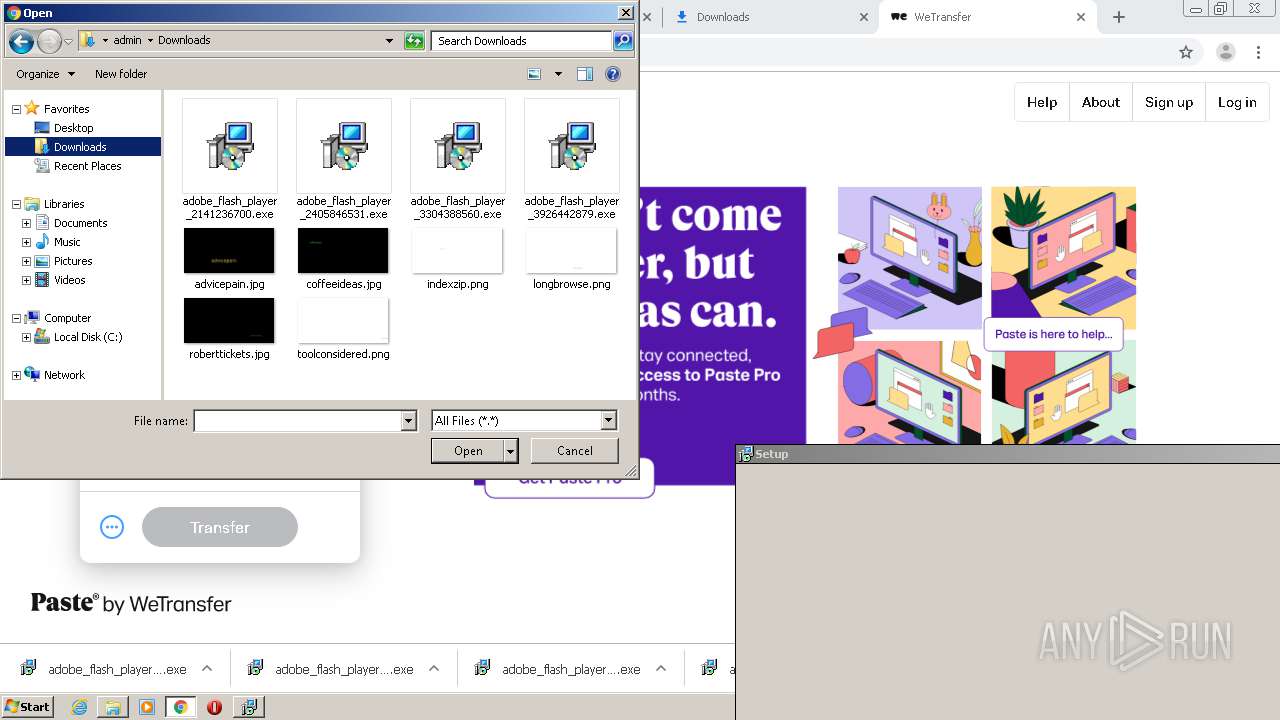Select toolconsidered.png file
Image resolution: width=1280 pixels, height=720 pixels.
pyautogui.click(x=343, y=329)
